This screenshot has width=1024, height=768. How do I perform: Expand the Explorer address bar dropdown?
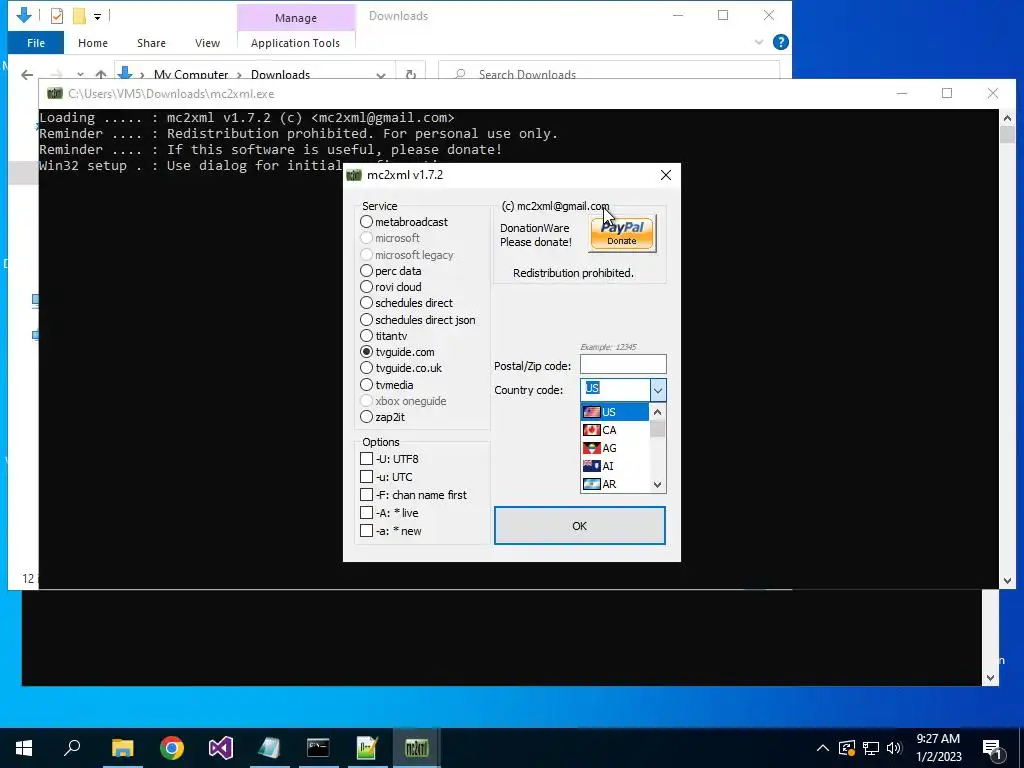click(x=381, y=74)
